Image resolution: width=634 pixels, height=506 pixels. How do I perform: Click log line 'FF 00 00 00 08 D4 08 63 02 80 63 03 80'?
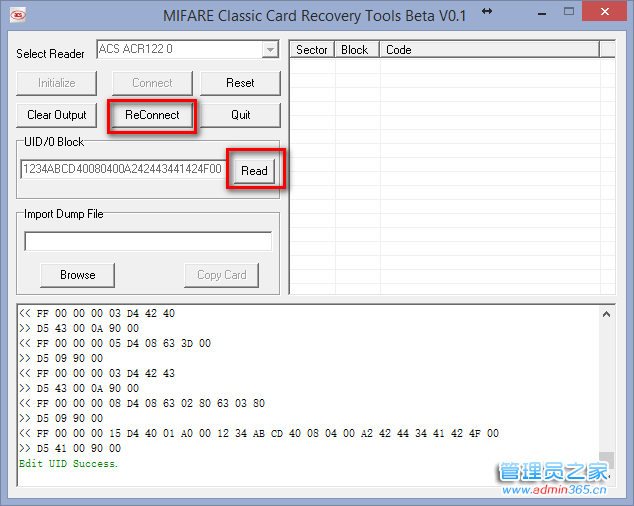(142, 403)
